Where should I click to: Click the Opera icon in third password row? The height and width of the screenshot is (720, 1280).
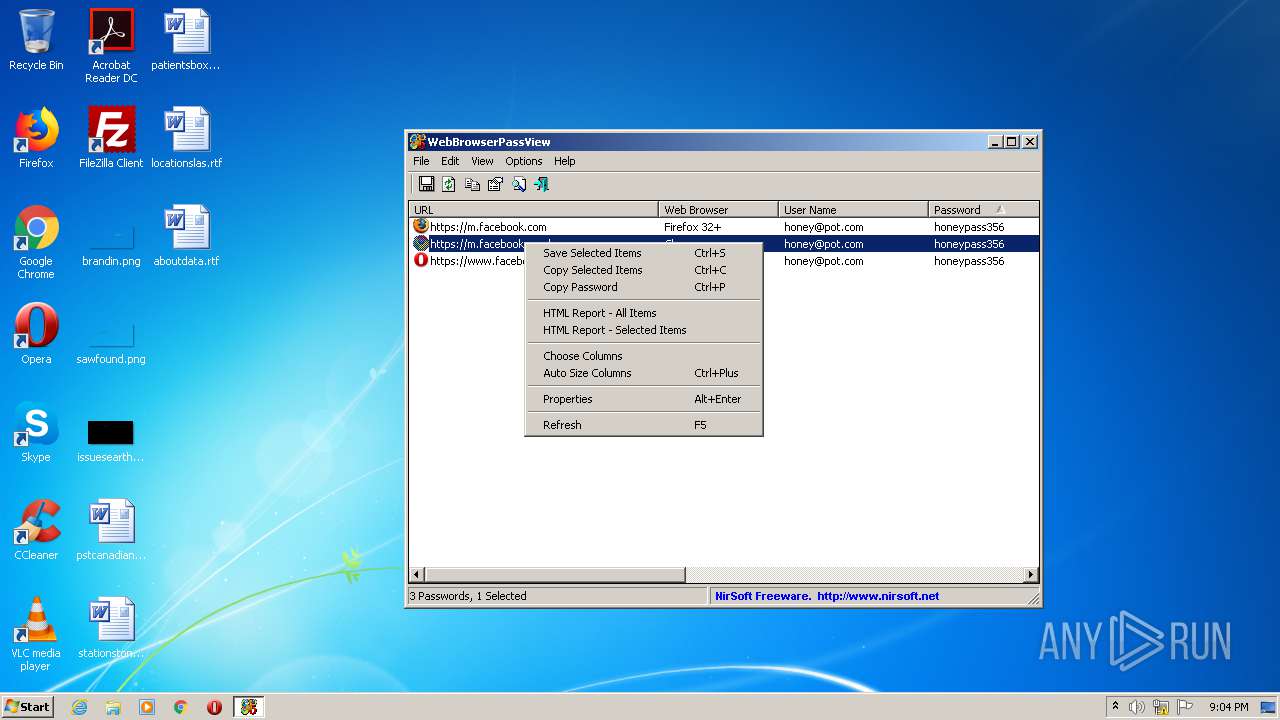tap(421, 260)
